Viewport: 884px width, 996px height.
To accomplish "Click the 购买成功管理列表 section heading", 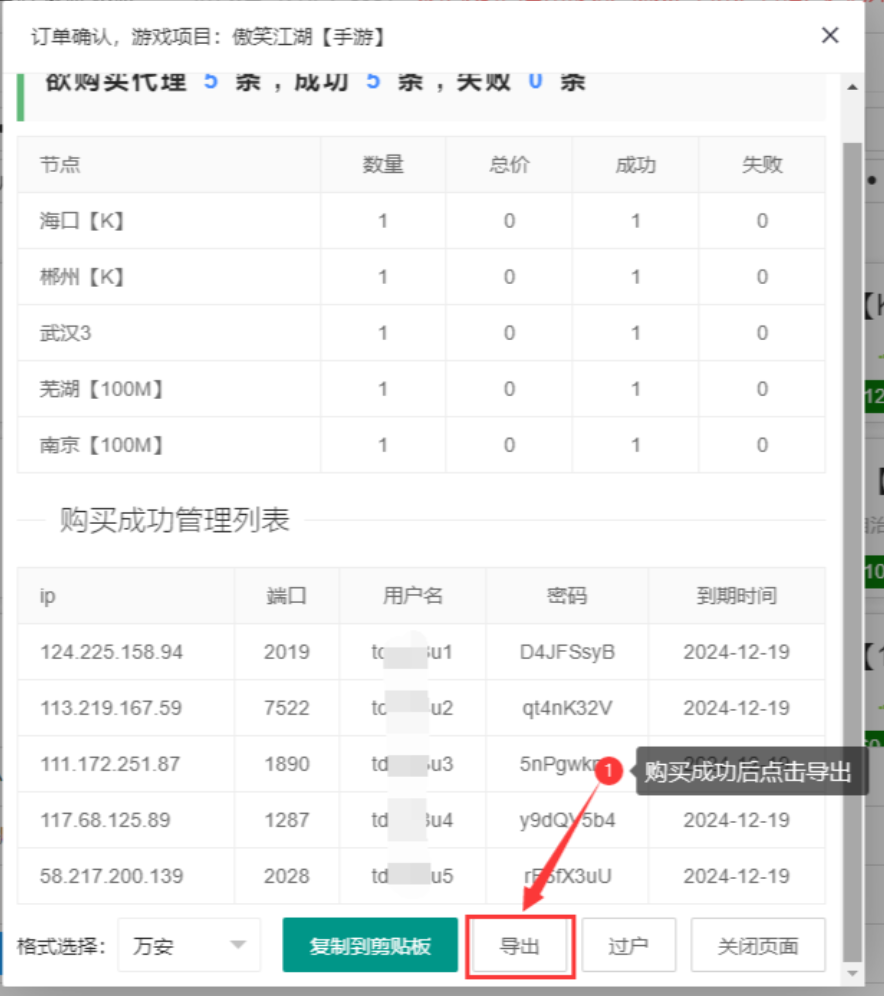I will click(x=175, y=520).
